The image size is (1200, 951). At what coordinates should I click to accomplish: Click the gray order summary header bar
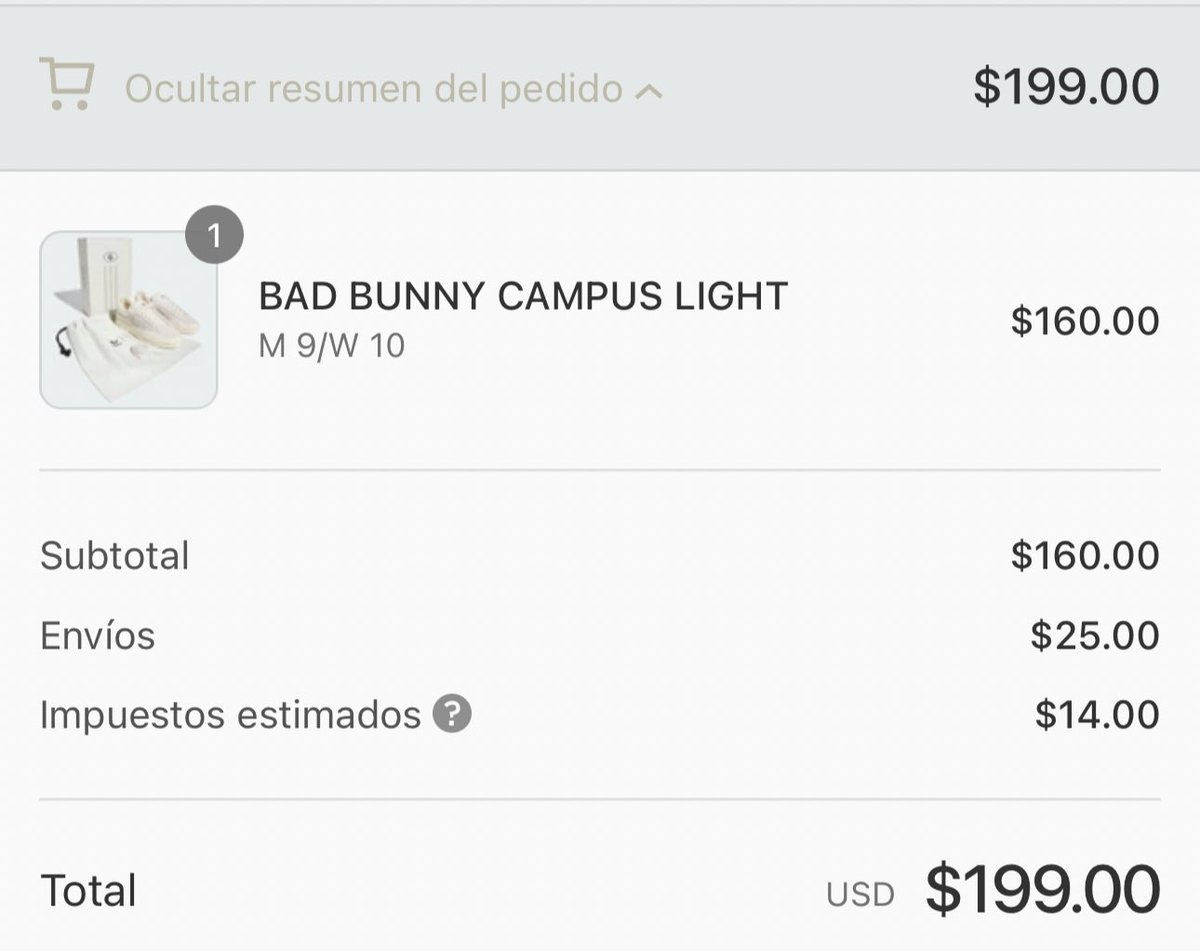point(600,88)
